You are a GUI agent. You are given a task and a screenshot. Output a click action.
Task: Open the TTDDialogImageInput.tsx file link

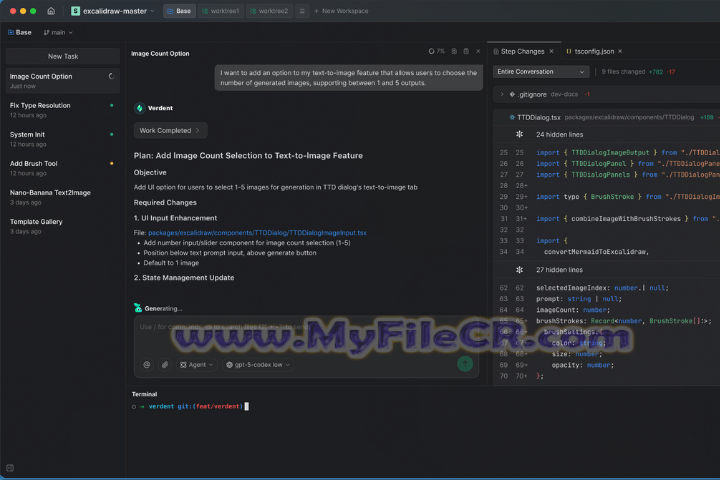(x=257, y=233)
